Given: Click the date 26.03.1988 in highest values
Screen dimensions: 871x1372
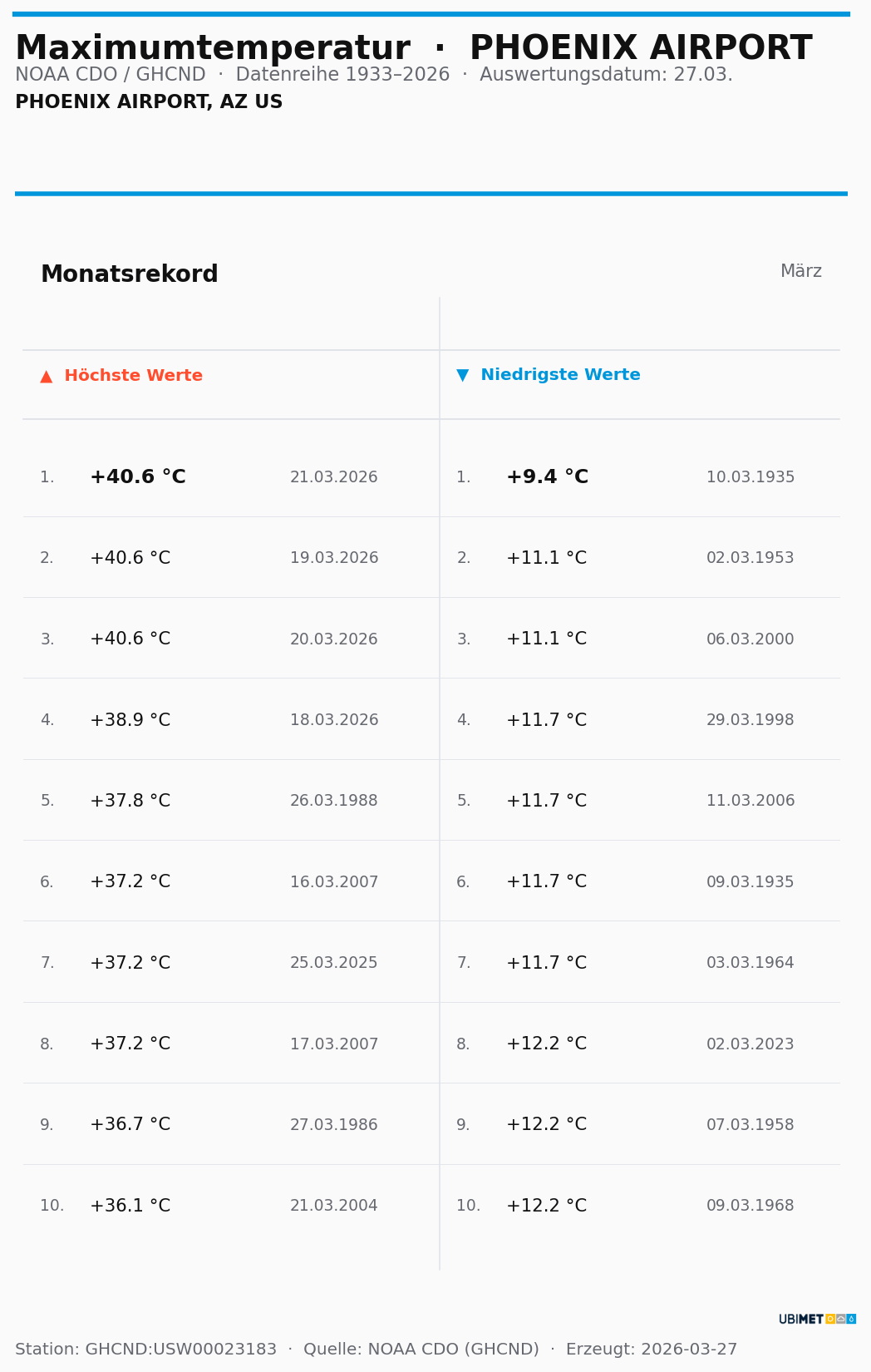Looking at the screenshot, I should 333,801.
